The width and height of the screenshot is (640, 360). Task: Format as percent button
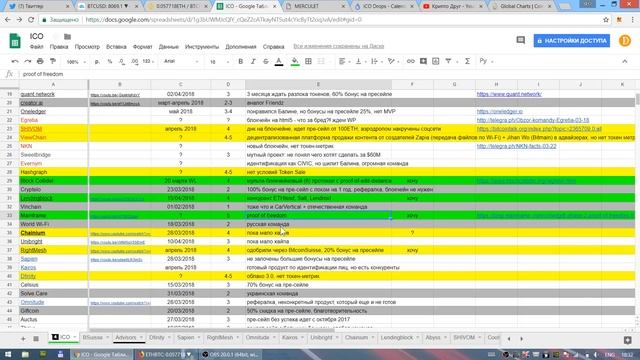tap(109, 62)
